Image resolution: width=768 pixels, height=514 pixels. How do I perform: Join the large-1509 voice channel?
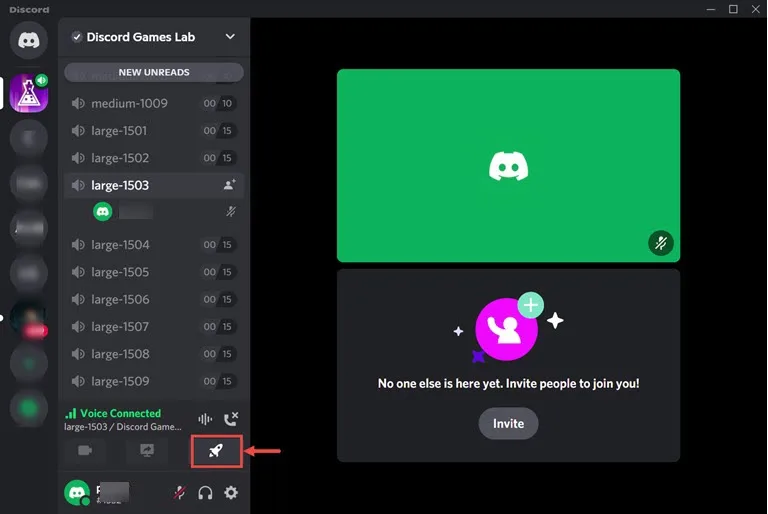(x=154, y=381)
